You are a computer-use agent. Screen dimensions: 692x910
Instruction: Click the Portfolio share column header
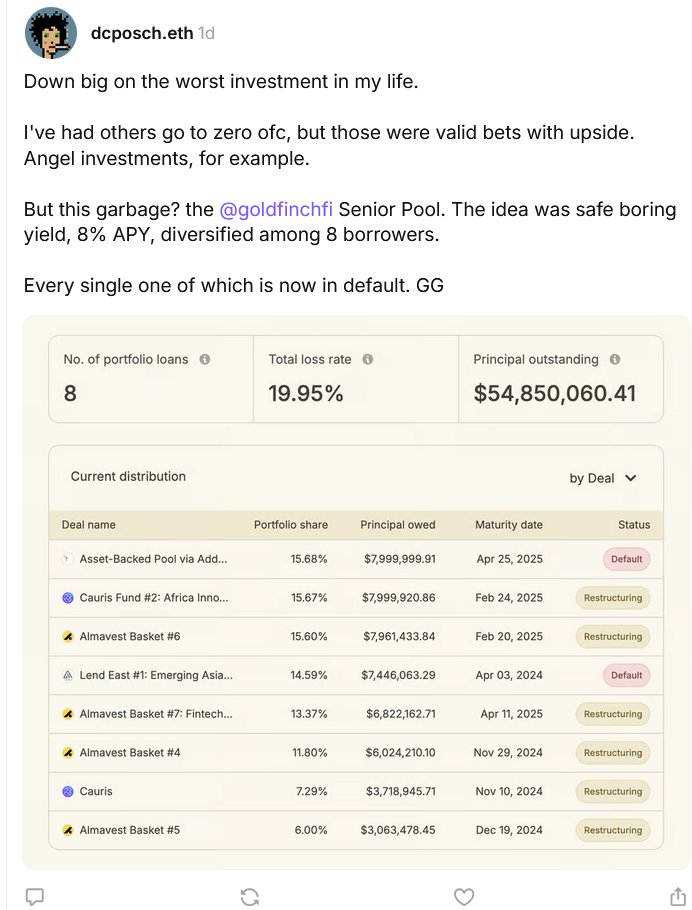click(290, 524)
